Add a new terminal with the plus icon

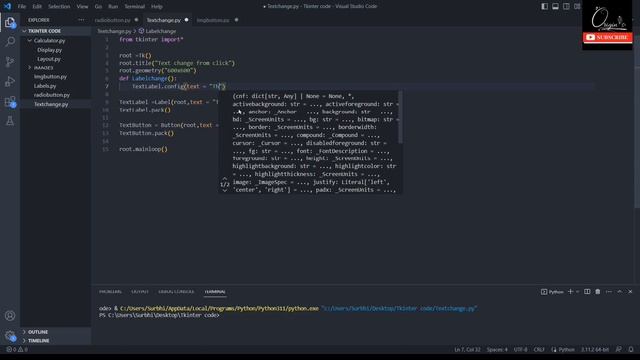570,291
